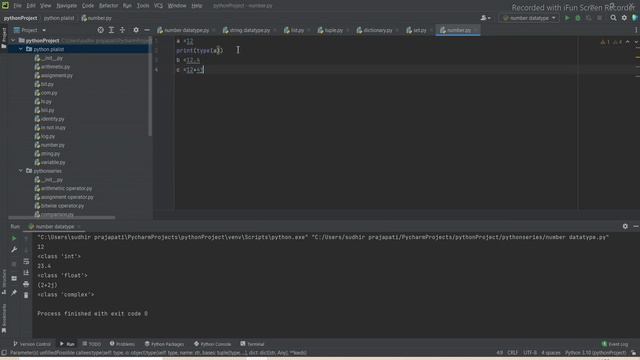Hide the Project tool window
The height and width of the screenshot is (360, 640).
(x=147, y=30)
